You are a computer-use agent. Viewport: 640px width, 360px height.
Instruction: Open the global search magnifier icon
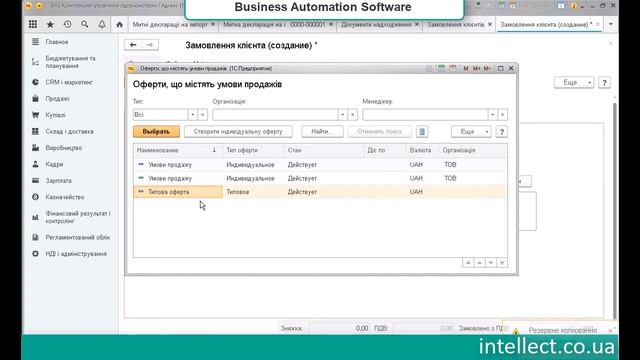coord(84,24)
